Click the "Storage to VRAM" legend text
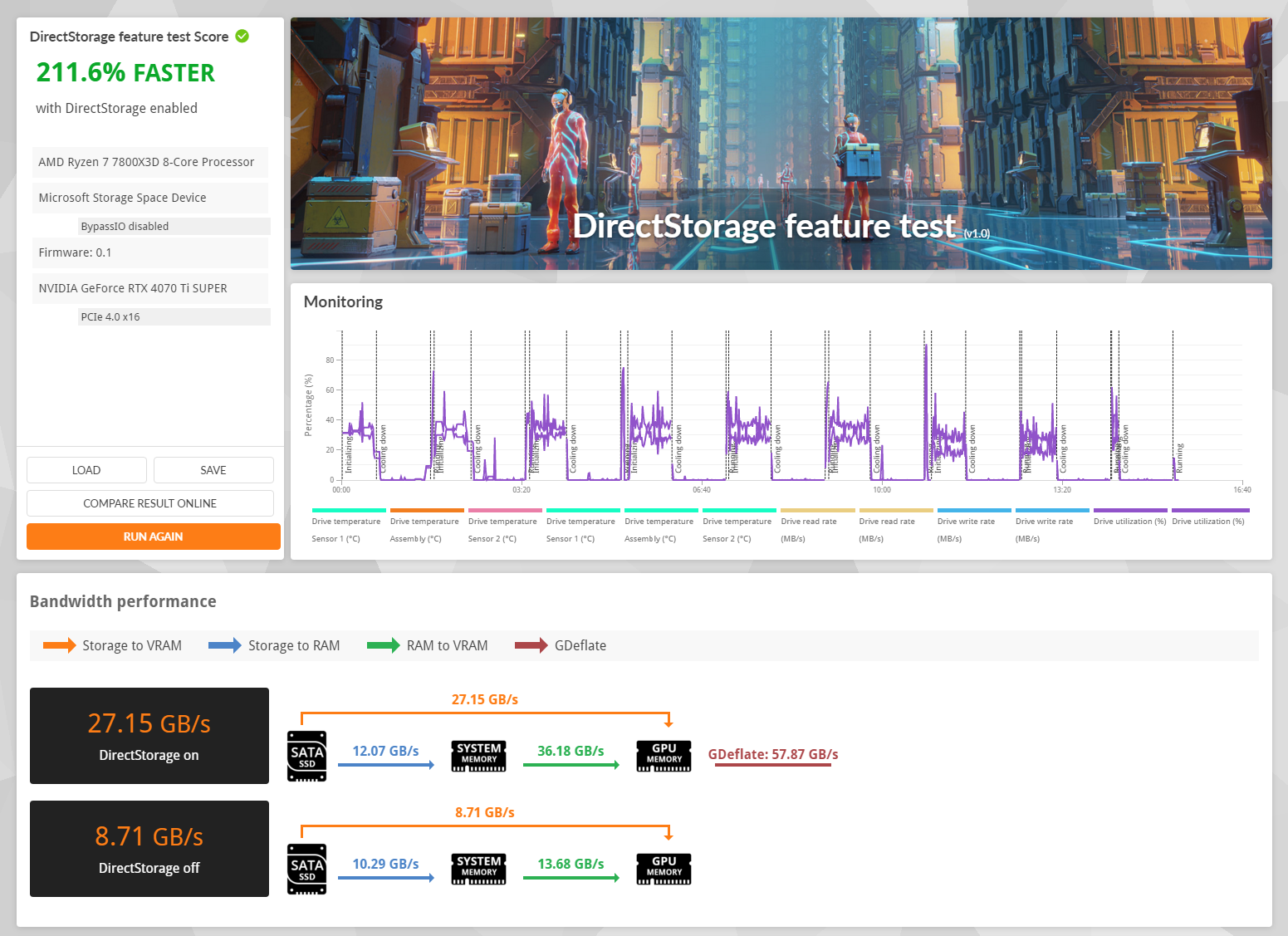This screenshot has width=1288, height=936. click(x=132, y=645)
